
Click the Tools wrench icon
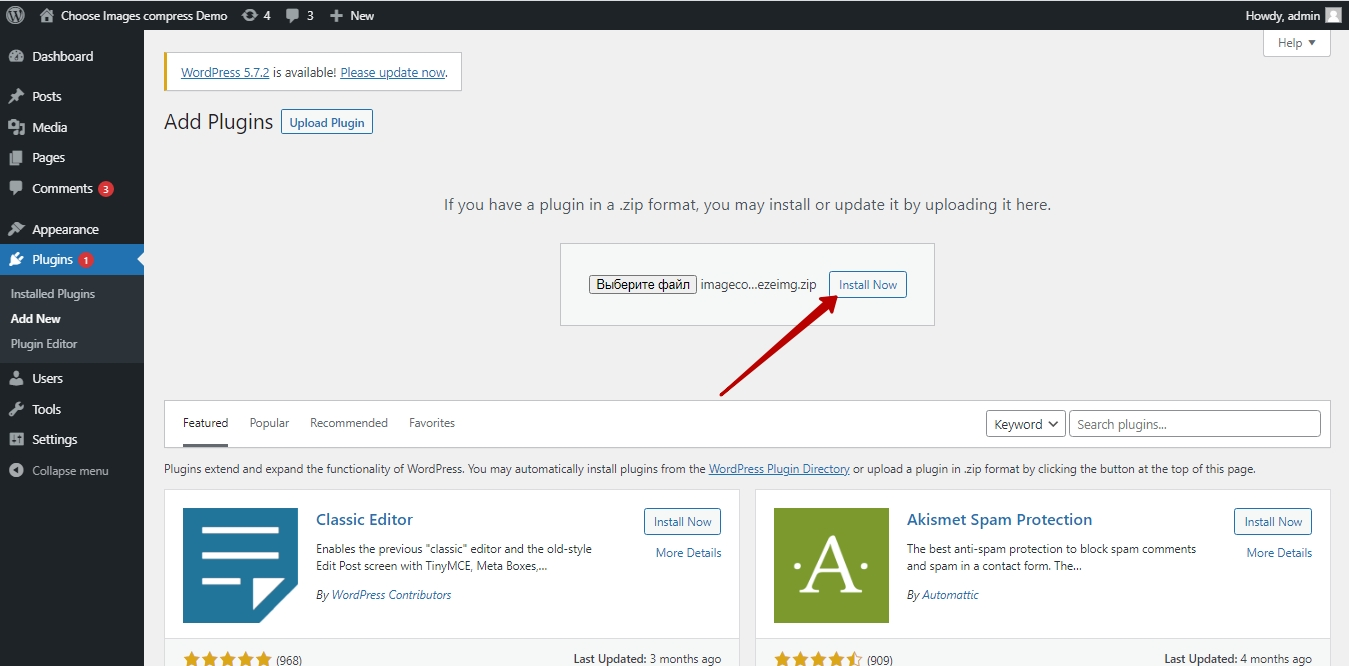pos(16,409)
